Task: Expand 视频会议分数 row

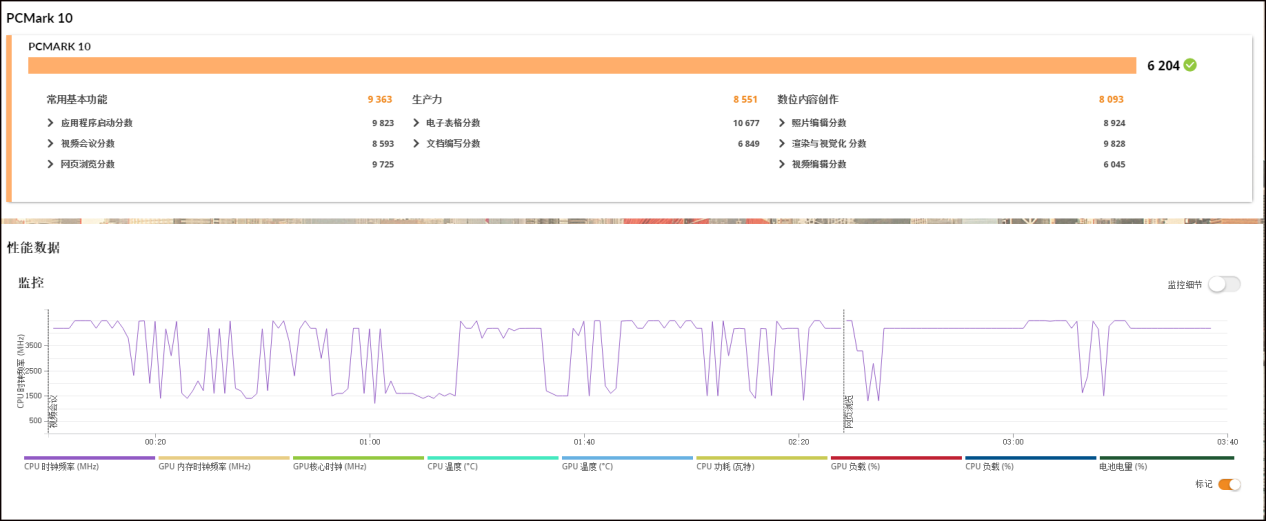Action: tap(51, 143)
